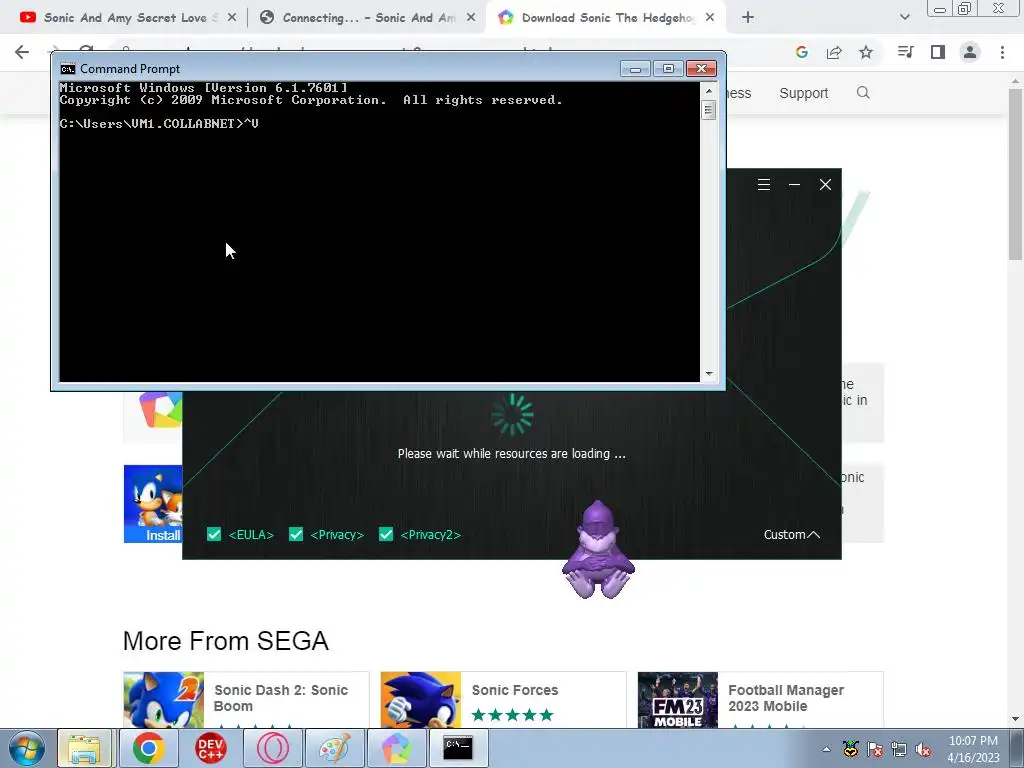Click the purple BonziBuddy gorilla
1024x768 pixels.
coord(598,550)
